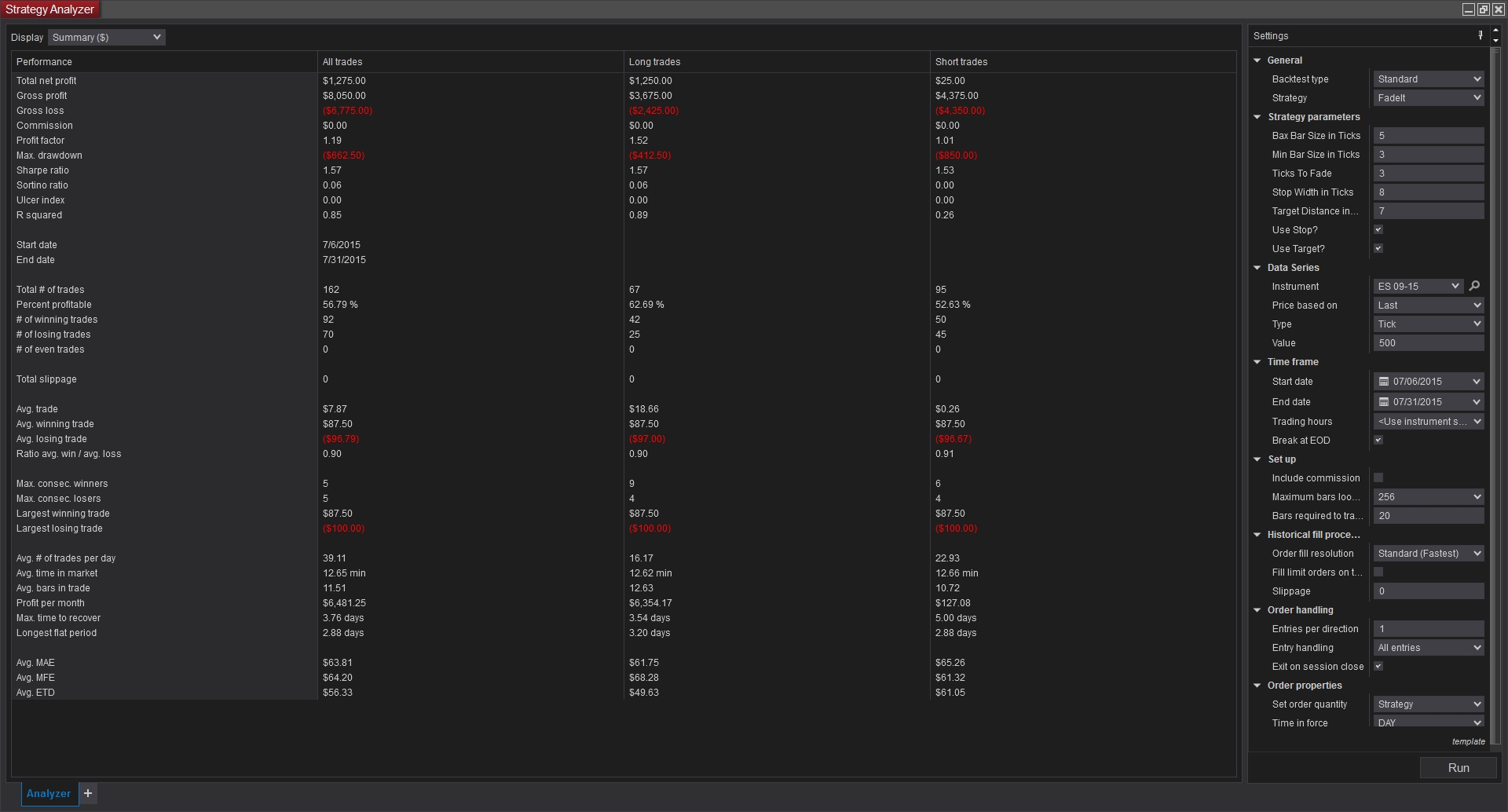Edit the Target Distance field
Screen dimensions: 1508x812
(1429, 211)
